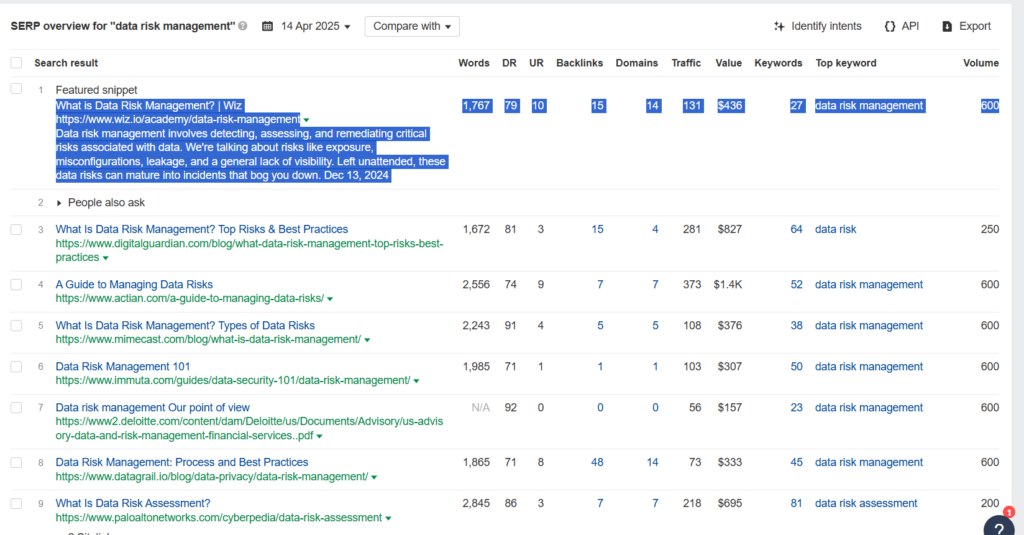The width and height of the screenshot is (1024, 535).
Task: Click the Top keyword column header
Action: click(846, 63)
